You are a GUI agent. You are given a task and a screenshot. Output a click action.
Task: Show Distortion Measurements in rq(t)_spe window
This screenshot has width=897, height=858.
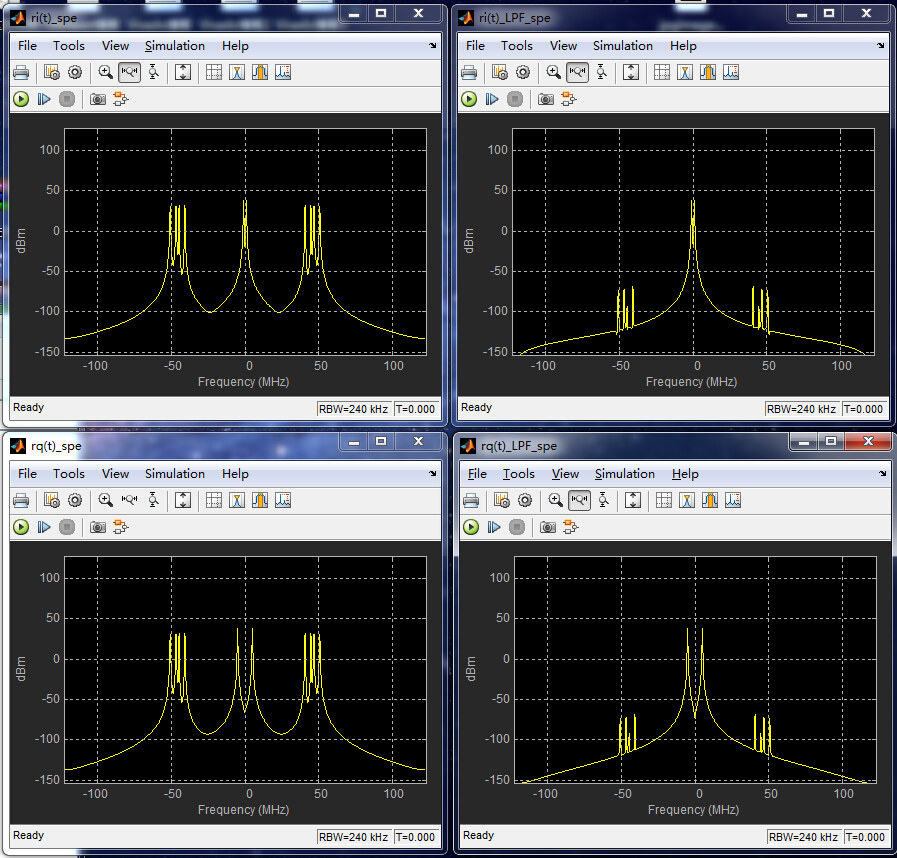pos(260,500)
